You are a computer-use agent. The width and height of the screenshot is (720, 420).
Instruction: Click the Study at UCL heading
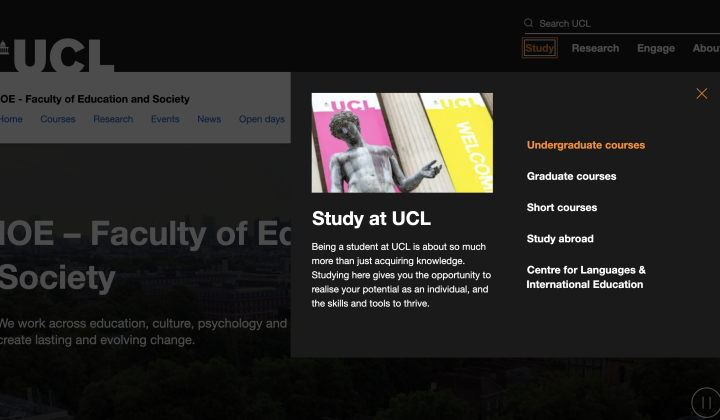[371, 218]
